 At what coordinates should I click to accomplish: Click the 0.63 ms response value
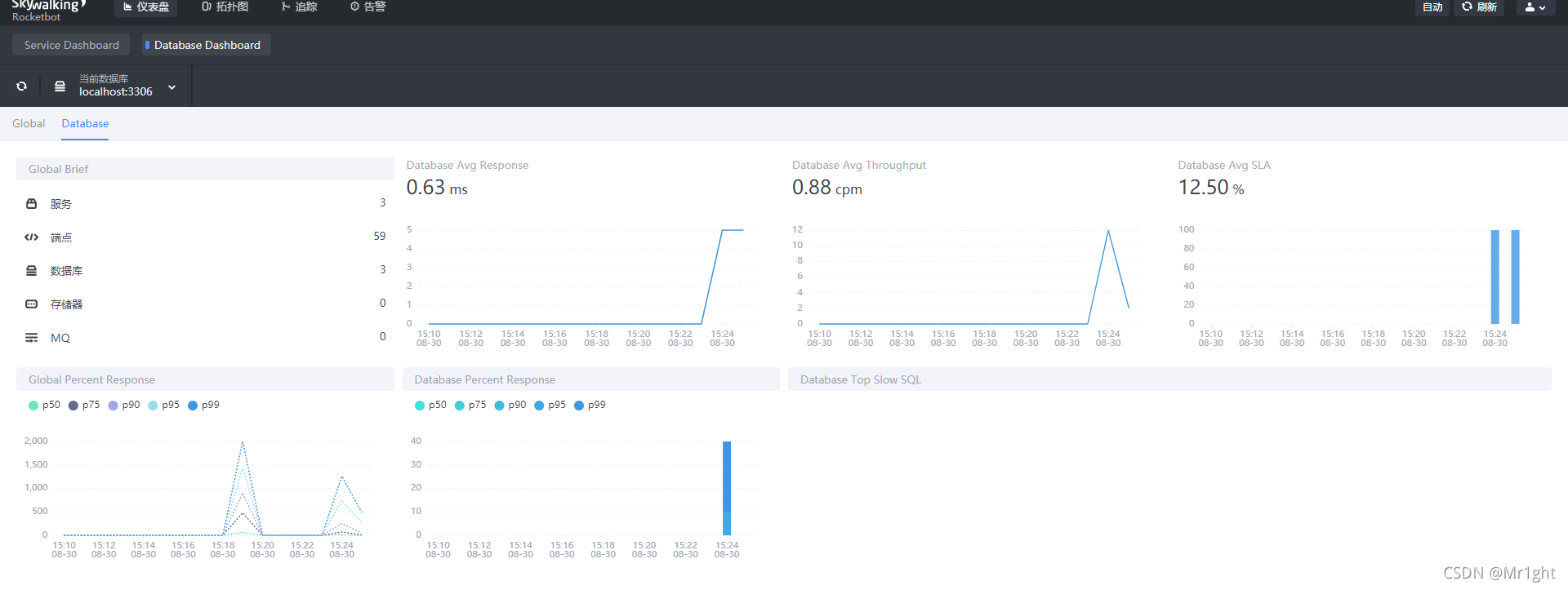click(x=437, y=188)
